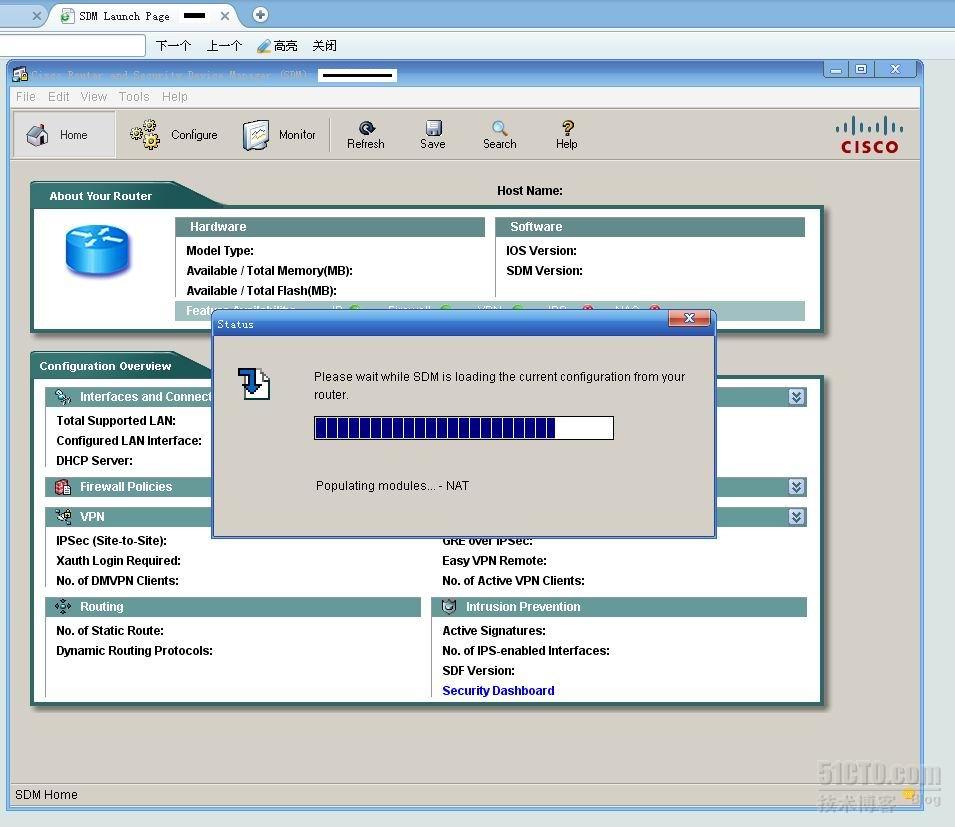Screen dimensions: 955x827
Task: Maximize the SDM application window
Action: [861, 69]
